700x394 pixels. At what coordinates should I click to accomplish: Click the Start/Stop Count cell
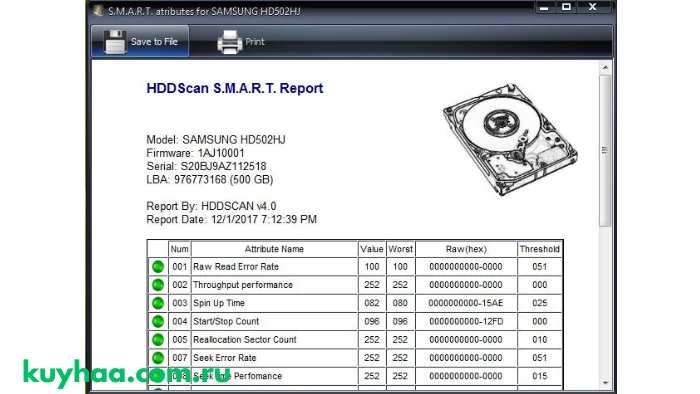point(274,321)
